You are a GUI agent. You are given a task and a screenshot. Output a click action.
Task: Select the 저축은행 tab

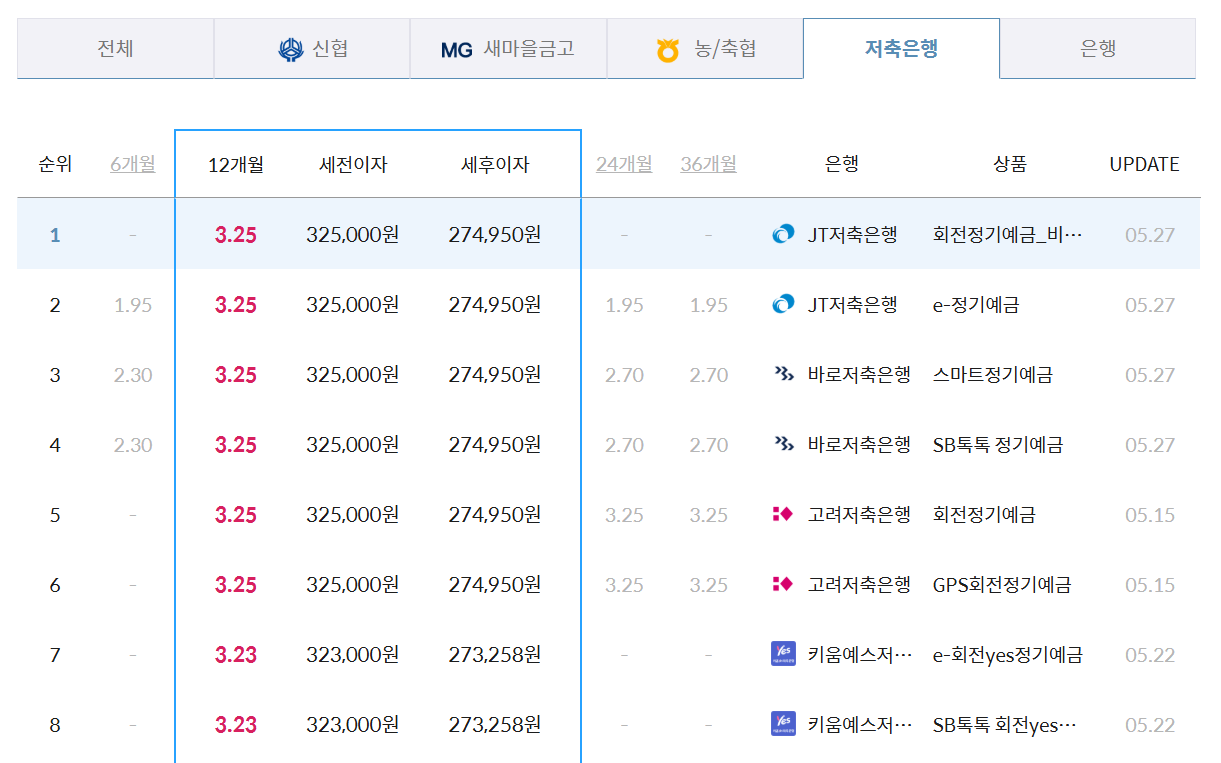click(x=901, y=48)
